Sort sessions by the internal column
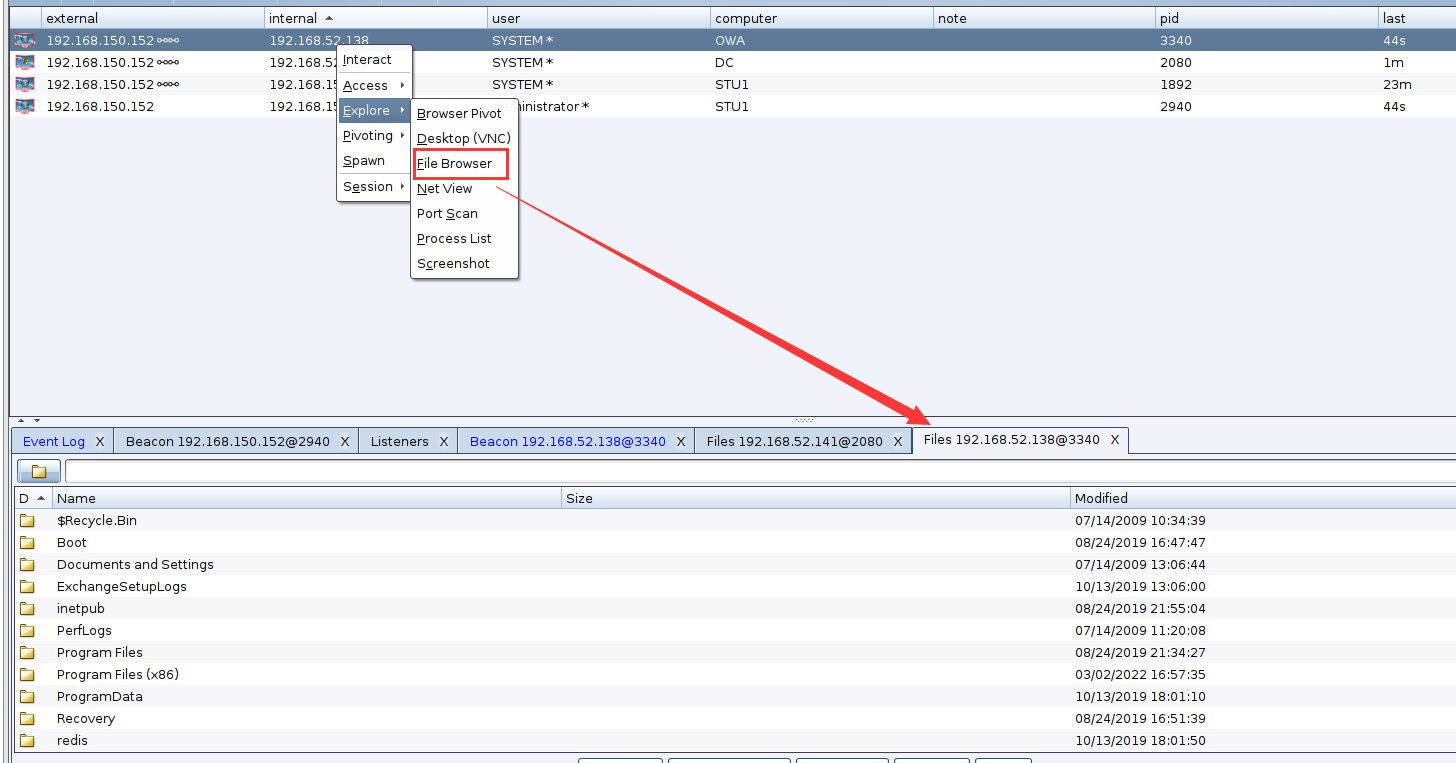1456x763 pixels. click(376, 18)
